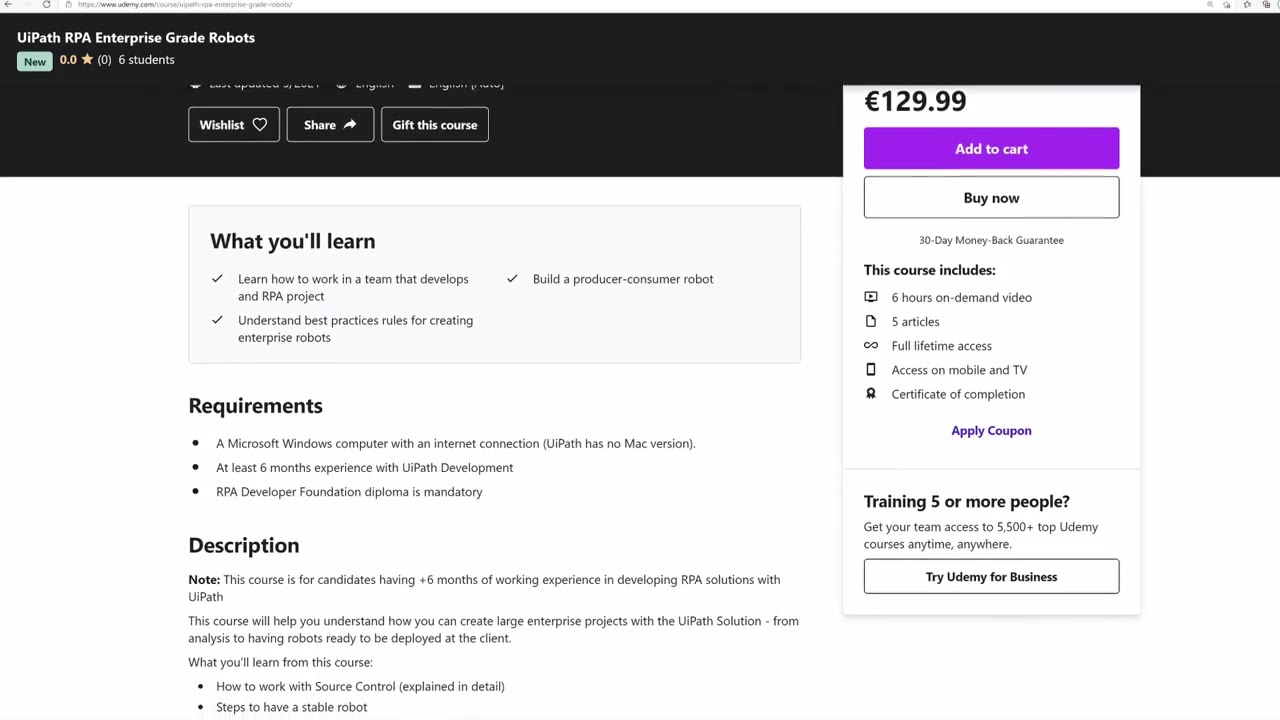Open the Apply Coupon link
The image size is (1280, 720).
click(991, 431)
